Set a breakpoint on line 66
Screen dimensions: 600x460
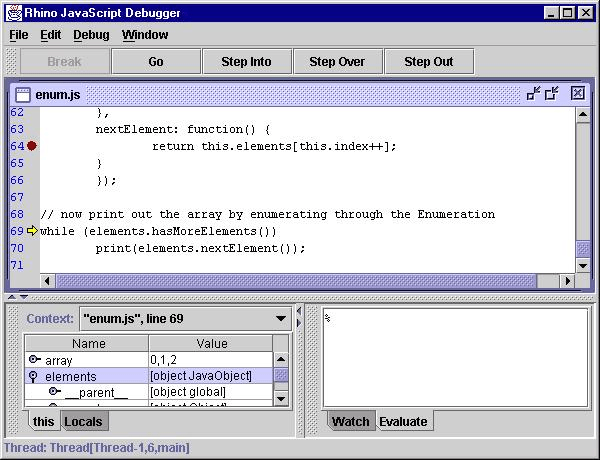[17, 180]
